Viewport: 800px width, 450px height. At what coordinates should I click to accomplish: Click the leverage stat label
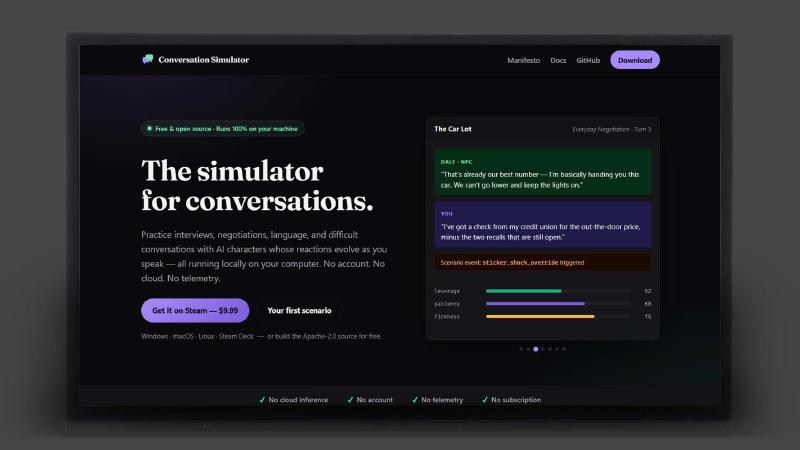click(x=447, y=291)
